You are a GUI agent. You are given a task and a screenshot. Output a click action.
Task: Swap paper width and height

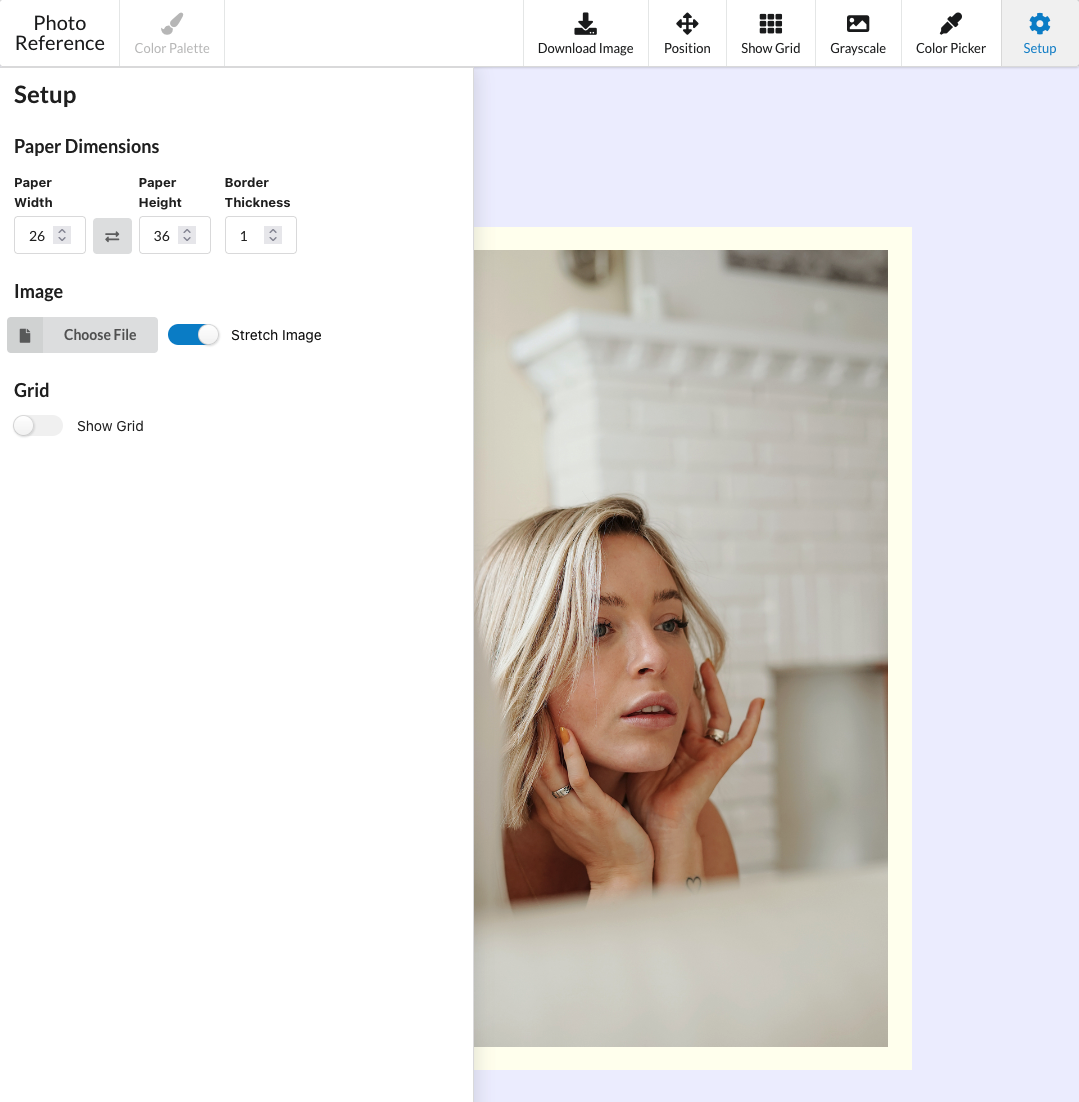112,236
